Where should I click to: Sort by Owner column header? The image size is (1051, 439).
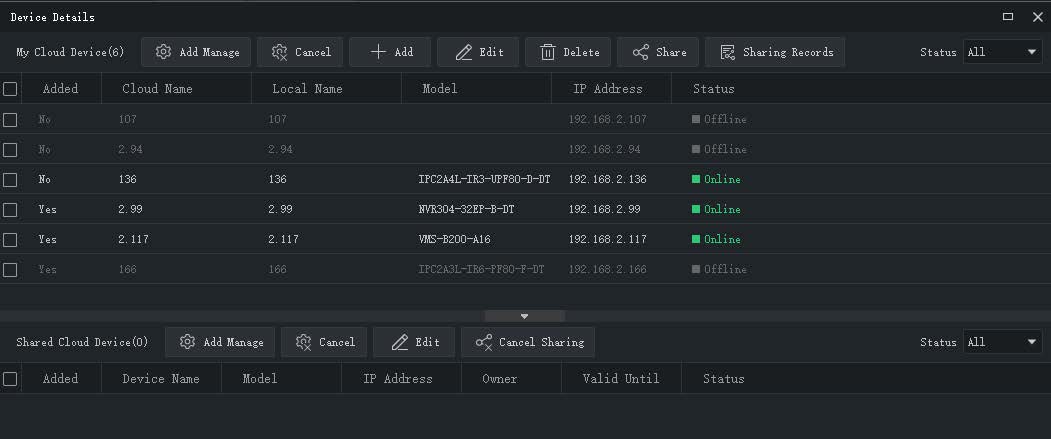[x=511, y=379]
